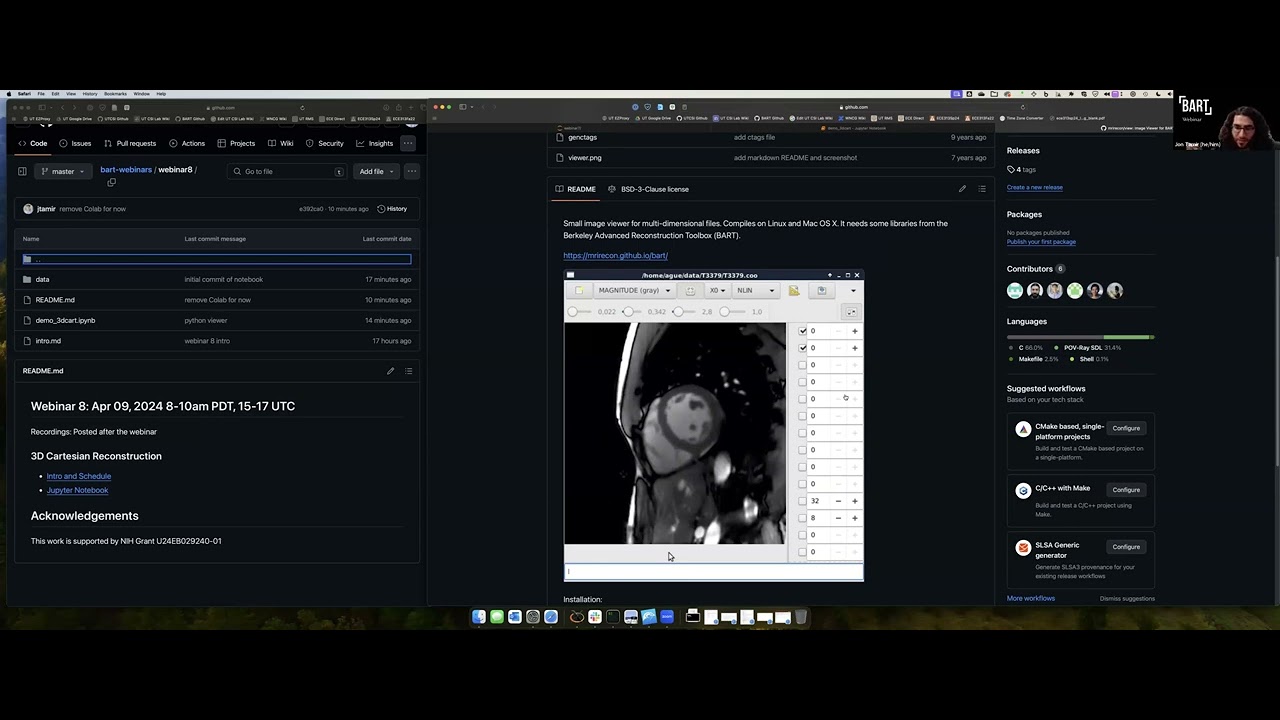Open the More workflows link
The width and height of the screenshot is (1280, 720).
[x=1031, y=598]
